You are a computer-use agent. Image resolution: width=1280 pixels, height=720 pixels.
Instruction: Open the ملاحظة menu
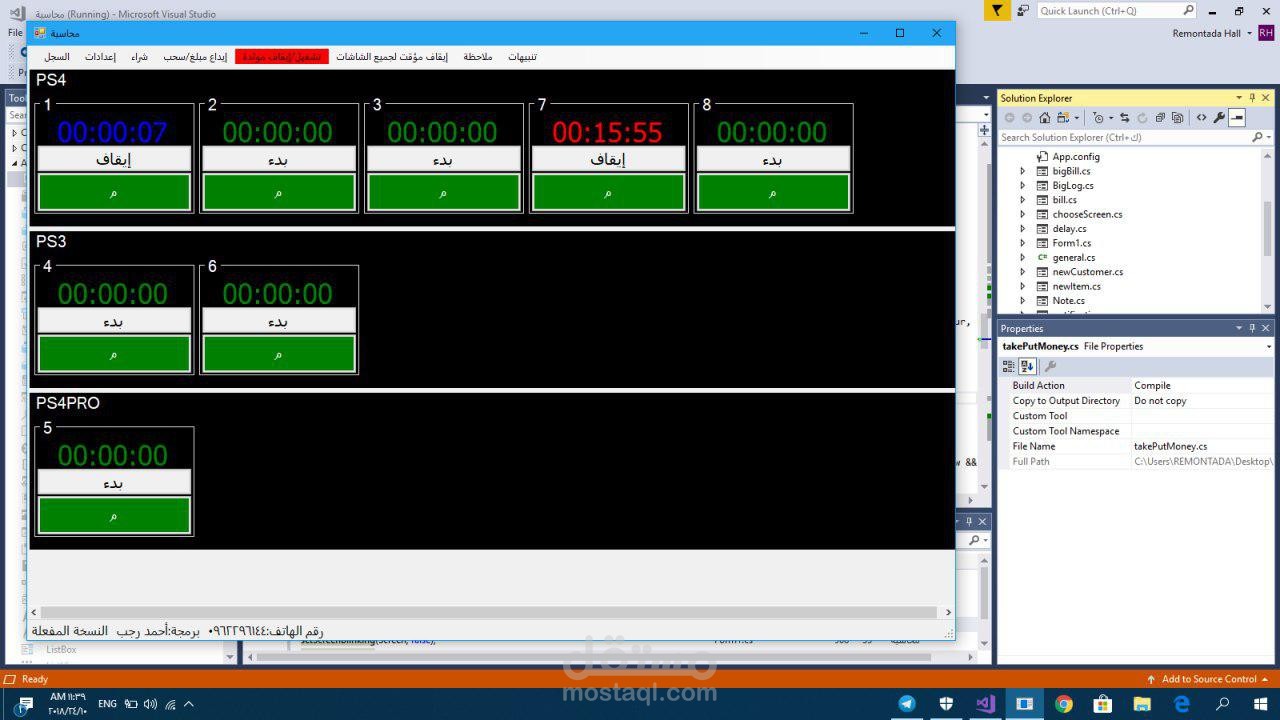[478, 57]
